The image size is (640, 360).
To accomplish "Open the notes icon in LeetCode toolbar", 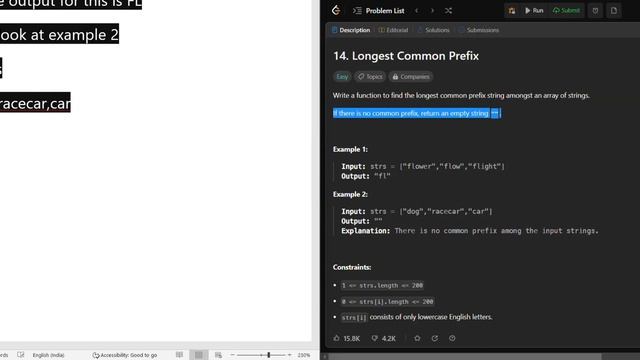I will click(614, 11).
